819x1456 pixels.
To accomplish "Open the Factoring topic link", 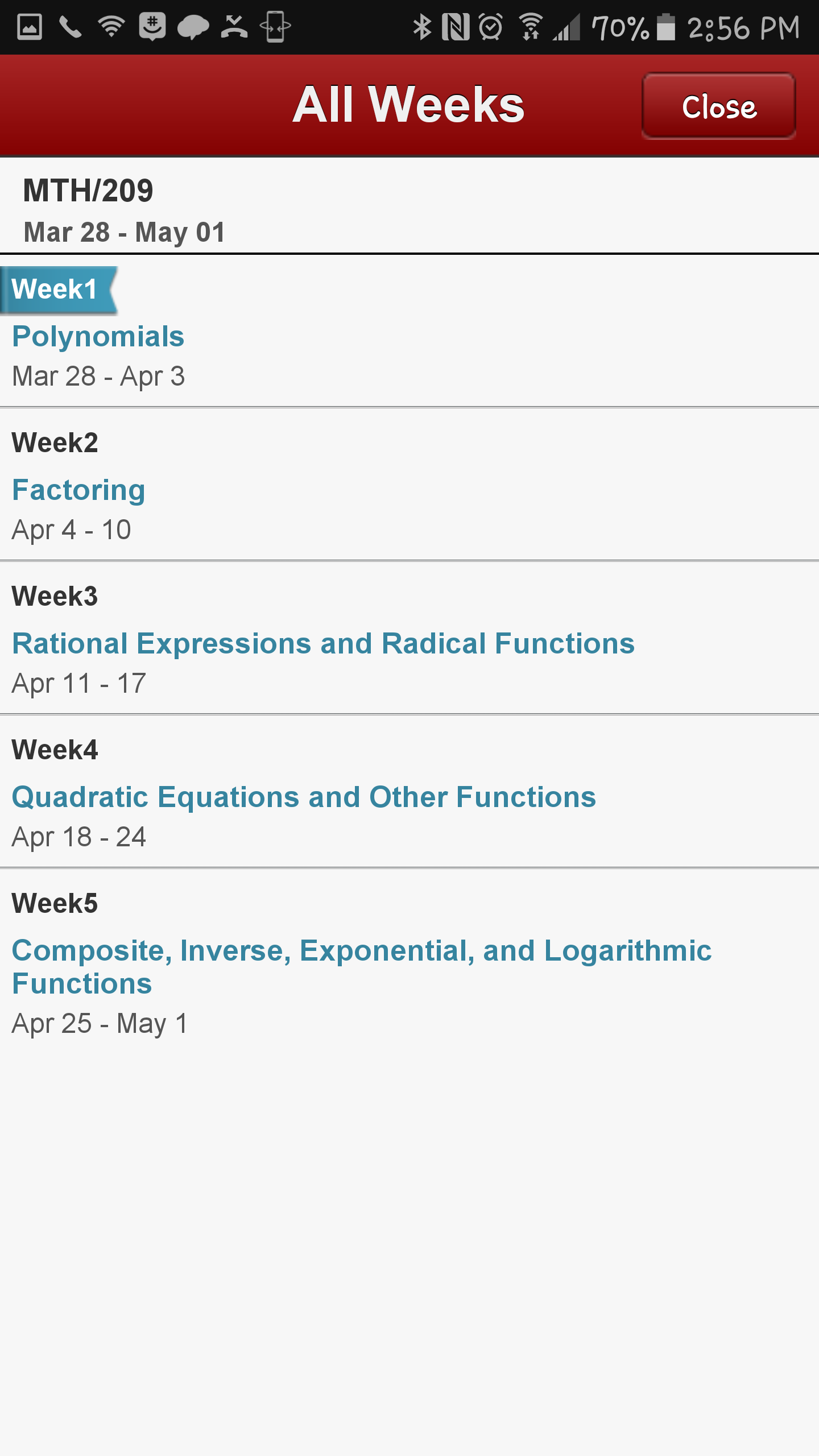I will click(x=78, y=490).
